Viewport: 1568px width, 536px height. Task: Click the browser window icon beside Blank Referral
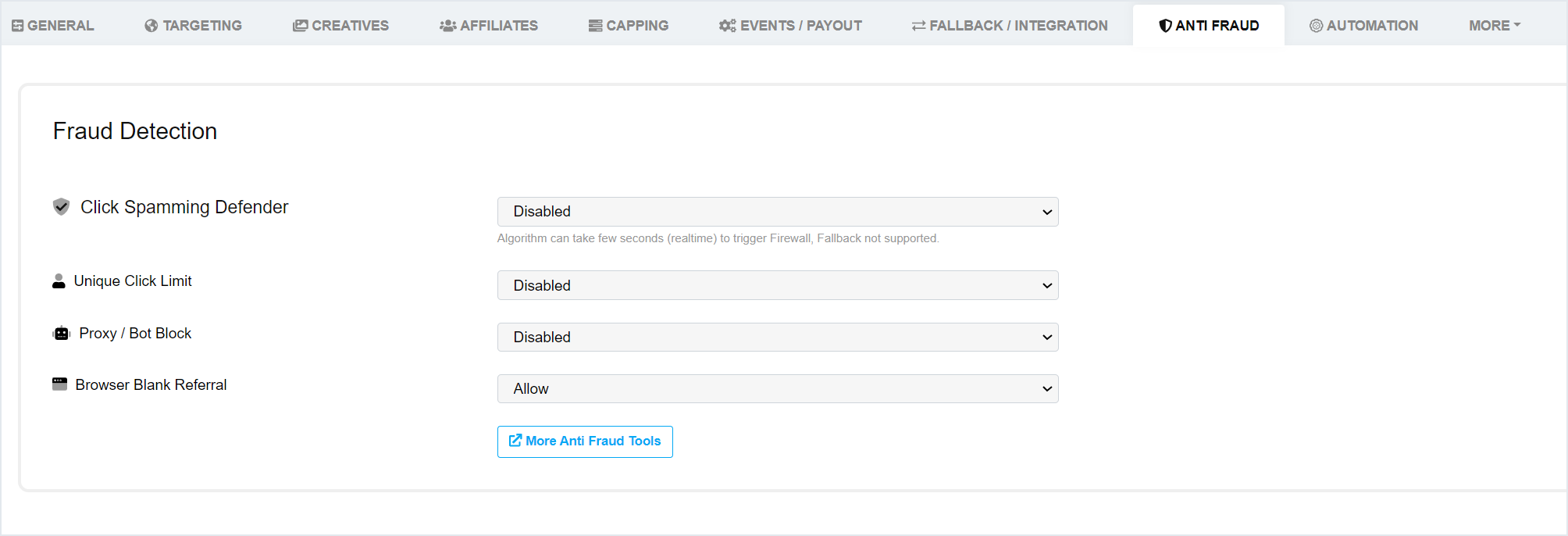pyautogui.click(x=59, y=384)
